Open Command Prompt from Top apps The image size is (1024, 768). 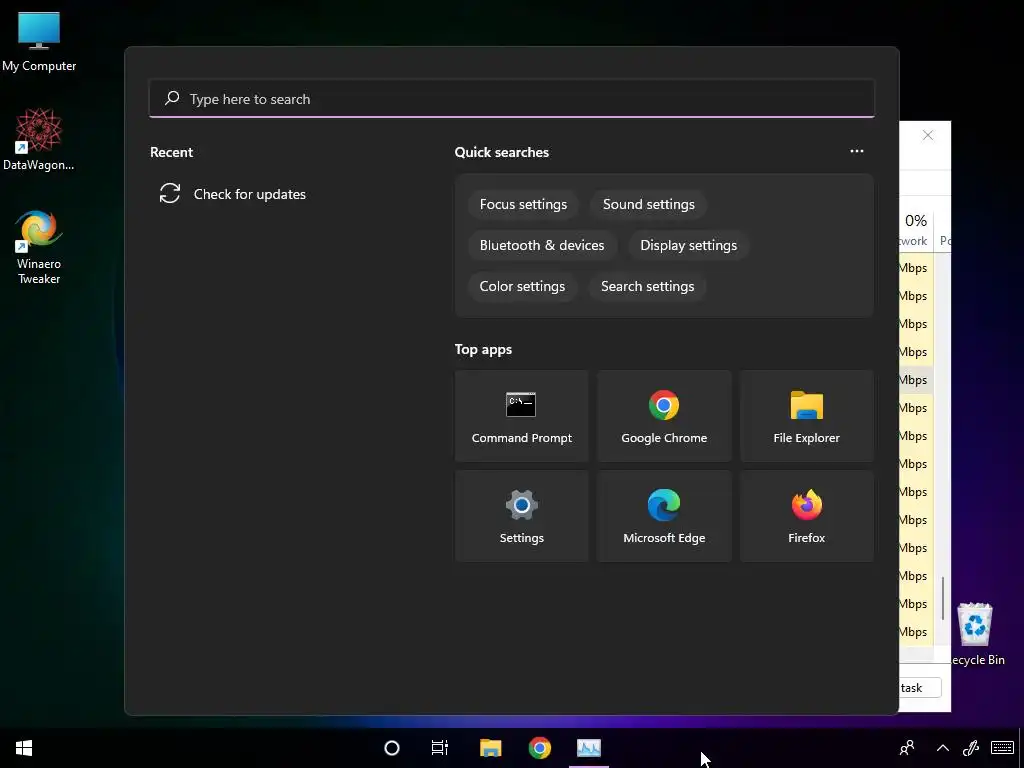click(521, 416)
